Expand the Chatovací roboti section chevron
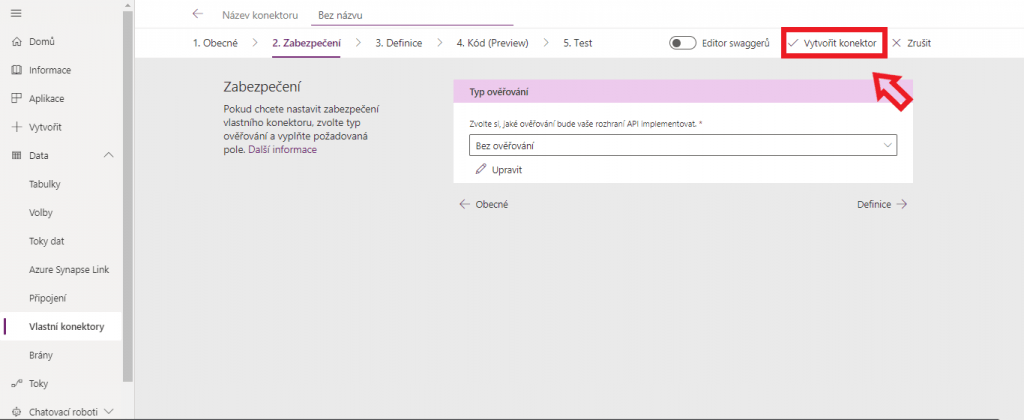Viewport: 1024px width, 420px height. [108, 411]
